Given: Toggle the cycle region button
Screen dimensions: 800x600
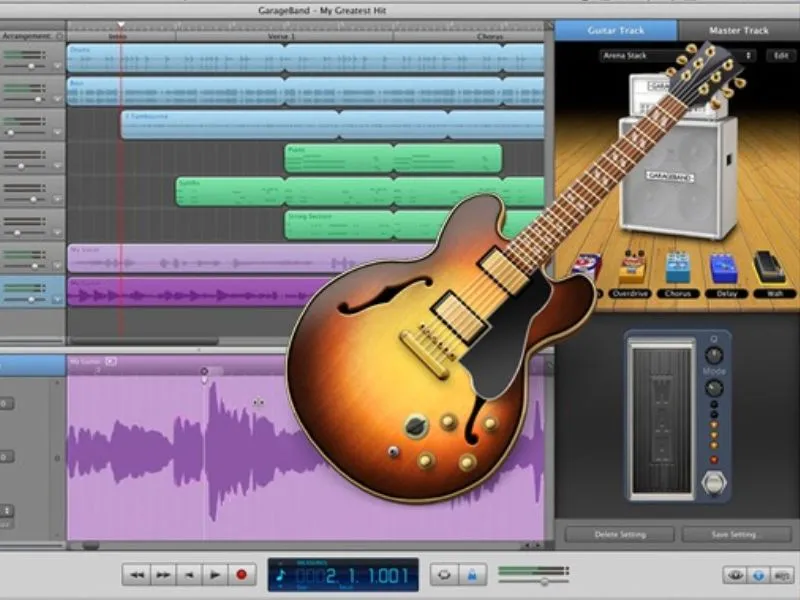Looking at the screenshot, I should click(x=444, y=575).
